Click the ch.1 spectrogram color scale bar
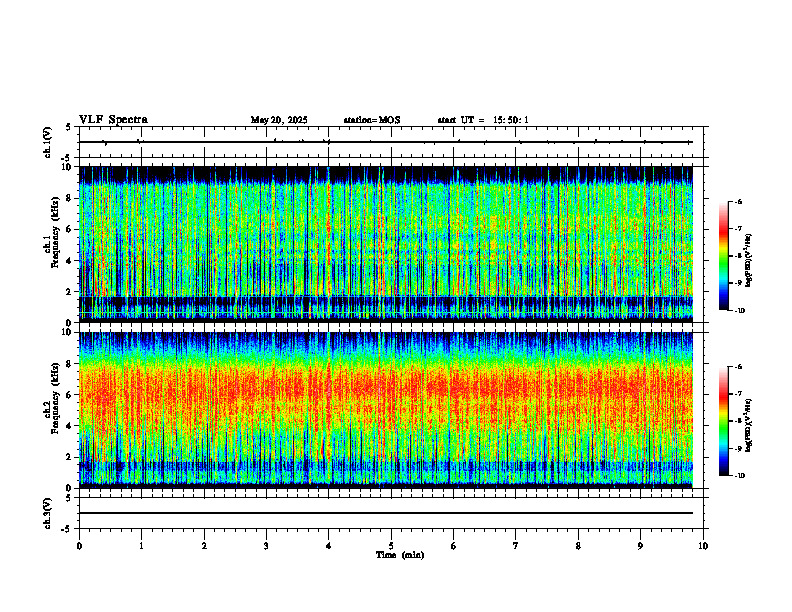This screenshot has width=792, height=612. (723, 256)
